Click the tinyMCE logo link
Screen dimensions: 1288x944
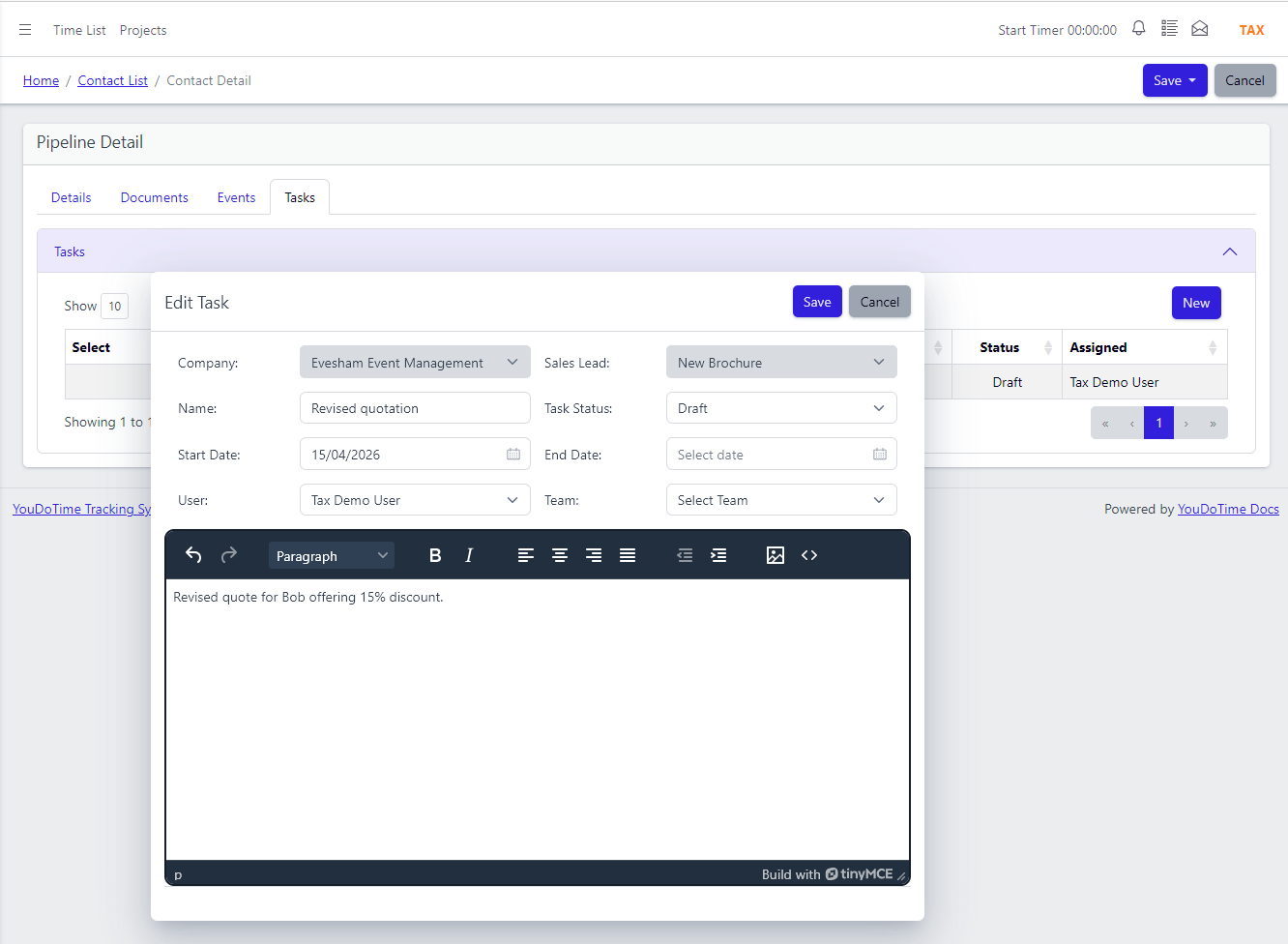[859, 874]
